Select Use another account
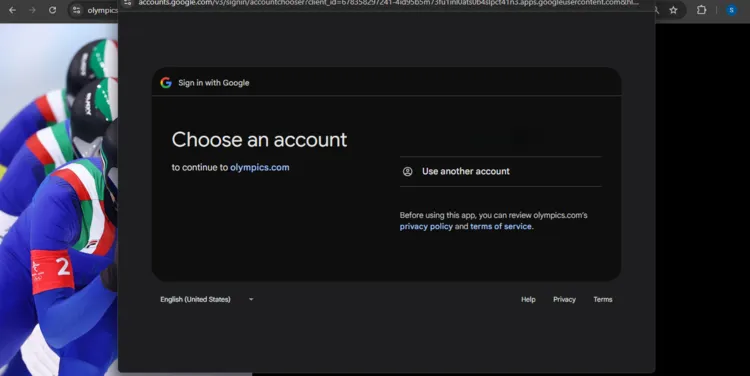 tap(501, 171)
